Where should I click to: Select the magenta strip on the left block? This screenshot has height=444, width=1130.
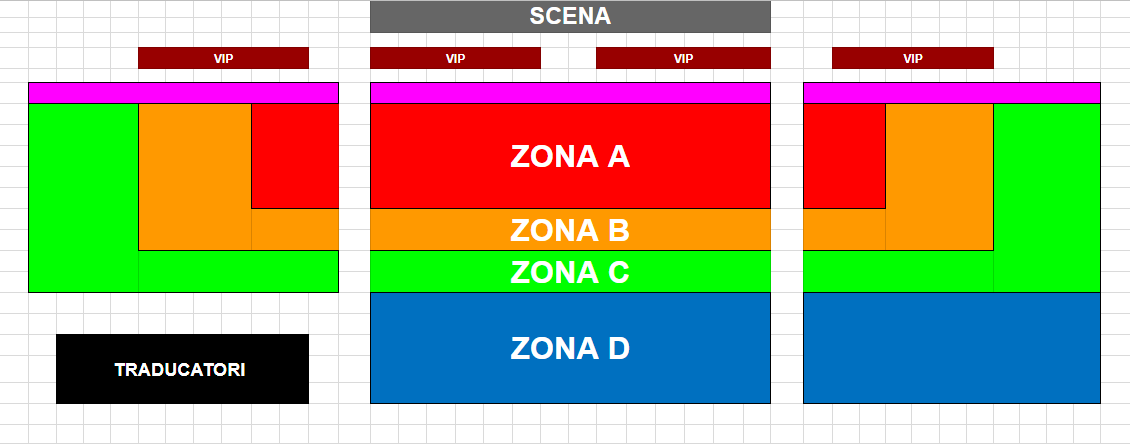click(183, 93)
